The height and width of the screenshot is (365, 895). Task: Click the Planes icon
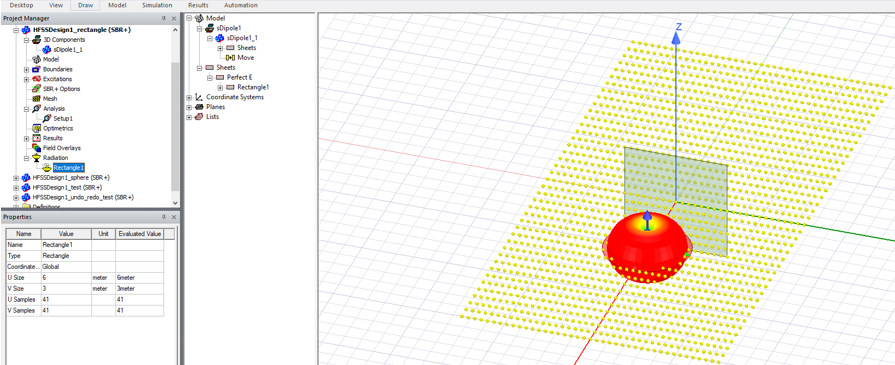(x=199, y=107)
